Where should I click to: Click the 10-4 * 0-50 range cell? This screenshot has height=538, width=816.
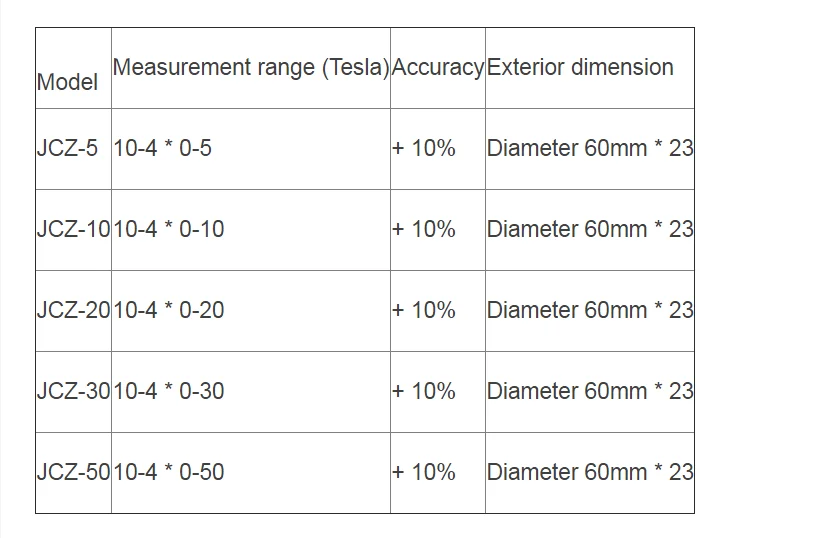click(251, 473)
